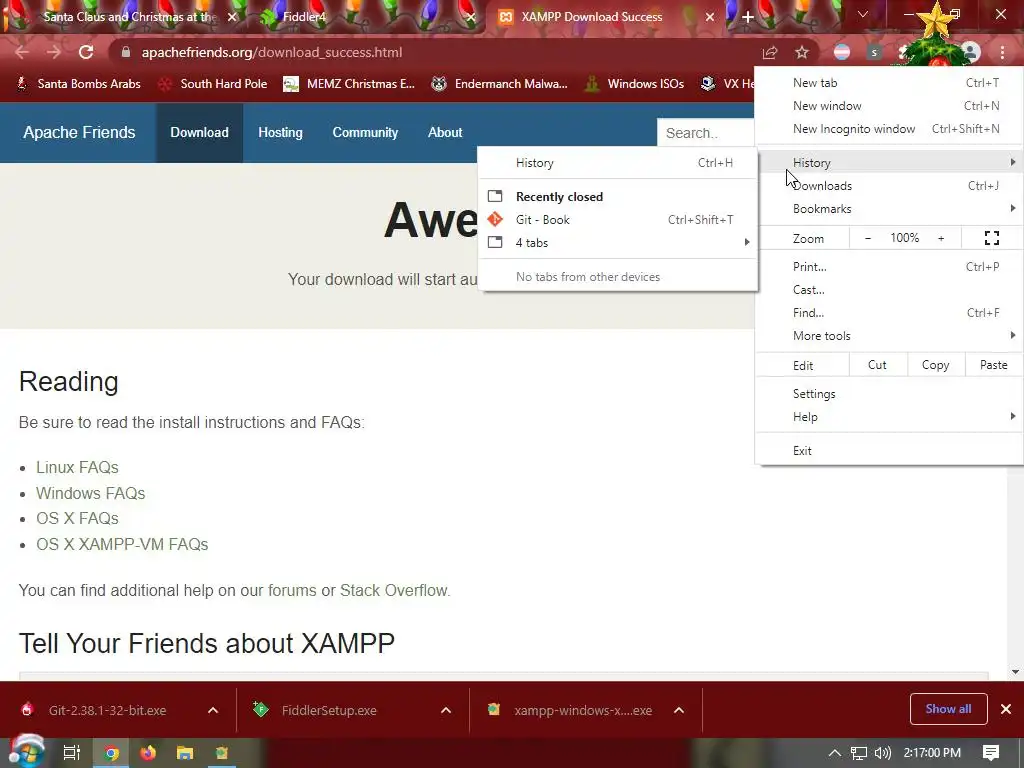Screen dimensions: 1024x768
Task: Click Windows Start button on taskbar
Action: pos(26,752)
